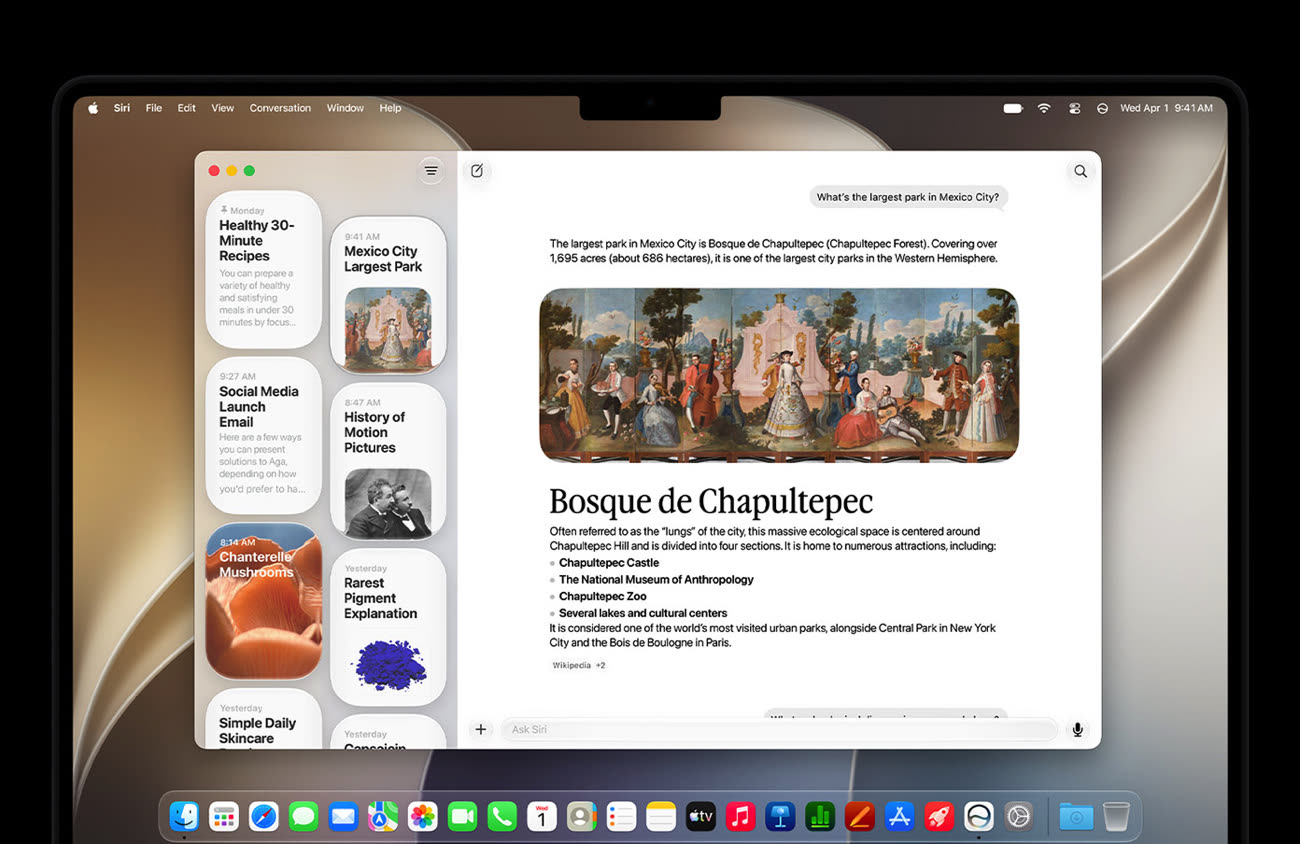Open the Chanterelle Mushrooms conversation card
Screen dimensions: 1300x844
pyautogui.click(x=264, y=601)
